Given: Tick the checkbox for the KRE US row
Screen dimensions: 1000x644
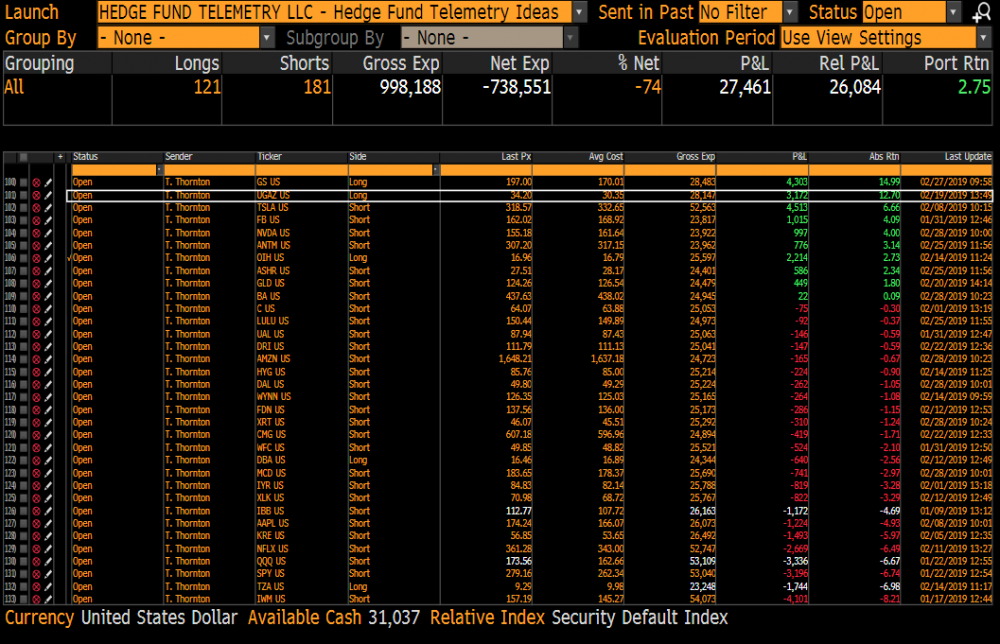Looking at the screenshot, I should click(24, 536).
